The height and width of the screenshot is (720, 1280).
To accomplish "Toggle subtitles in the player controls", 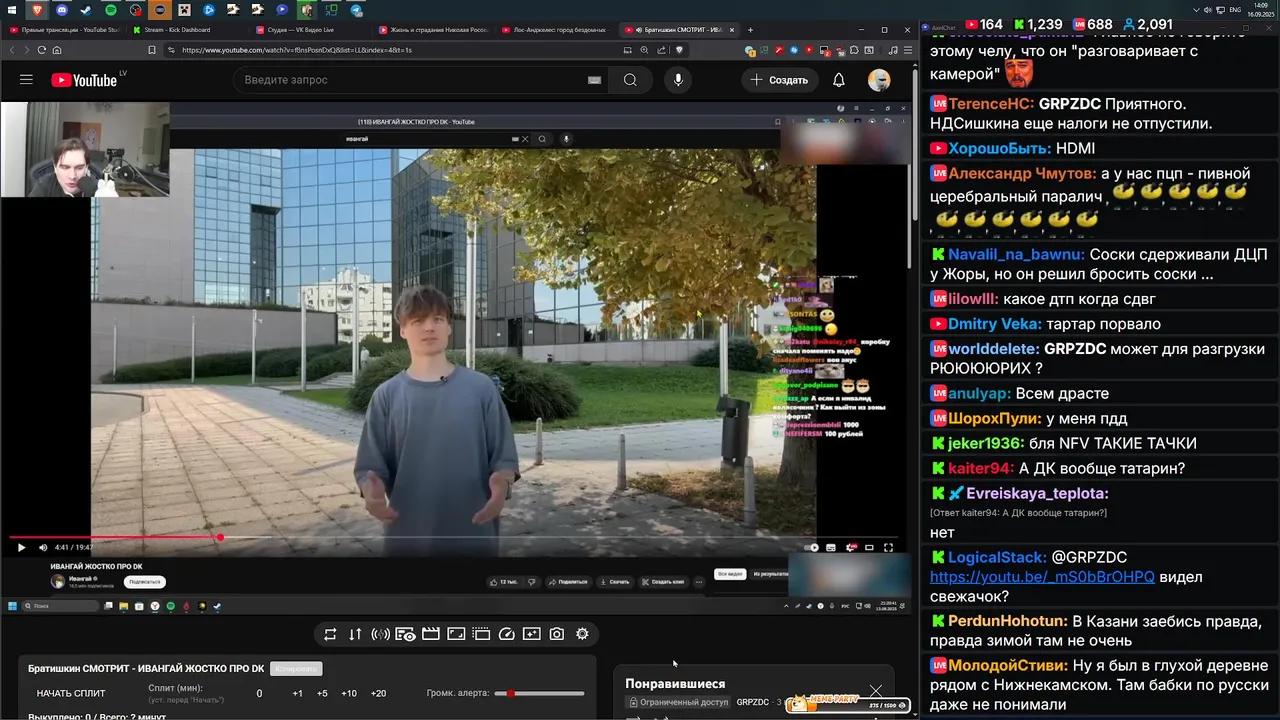I will point(832,547).
